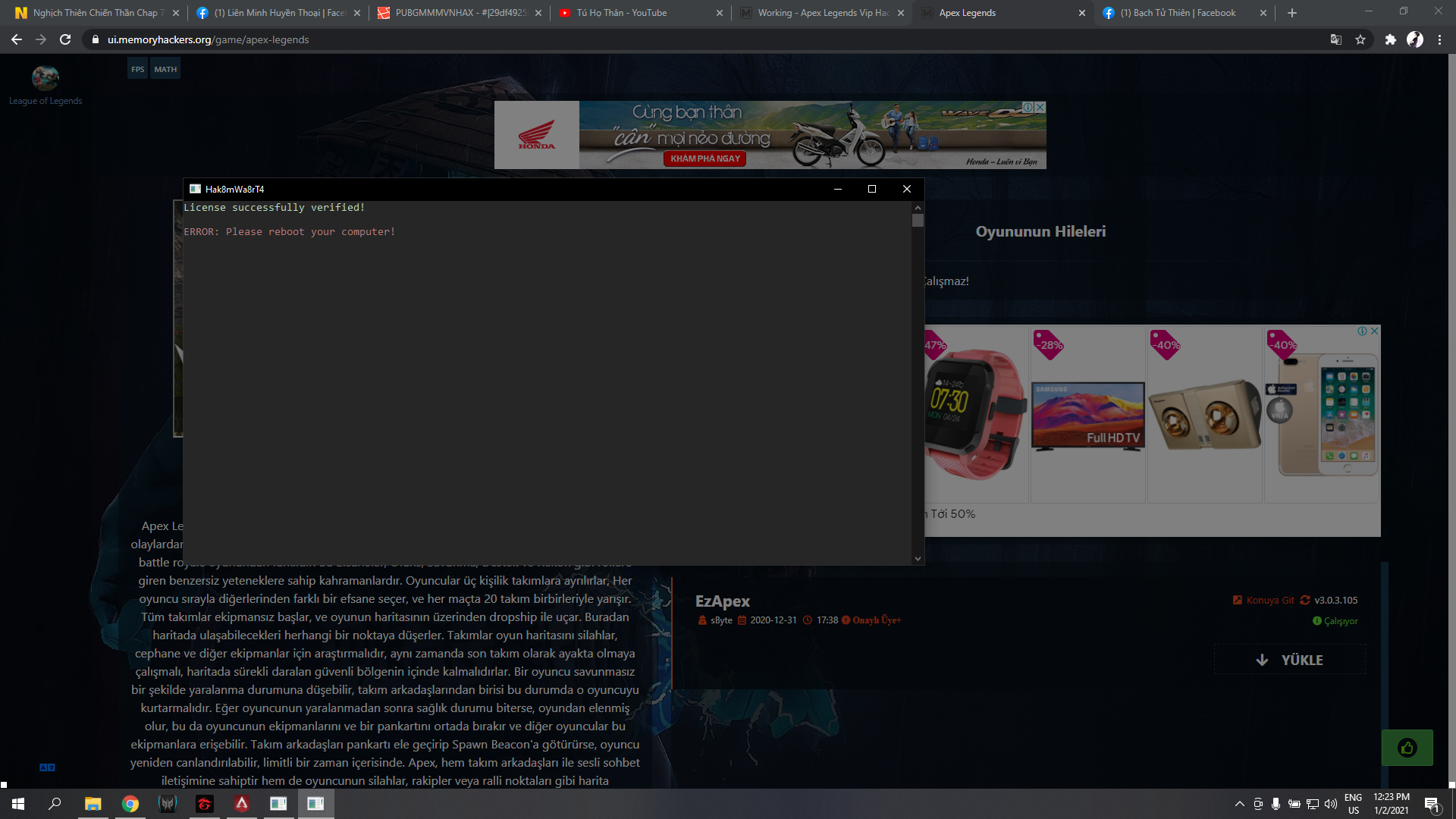Open the ENG US language switcher

pyautogui.click(x=1354, y=804)
